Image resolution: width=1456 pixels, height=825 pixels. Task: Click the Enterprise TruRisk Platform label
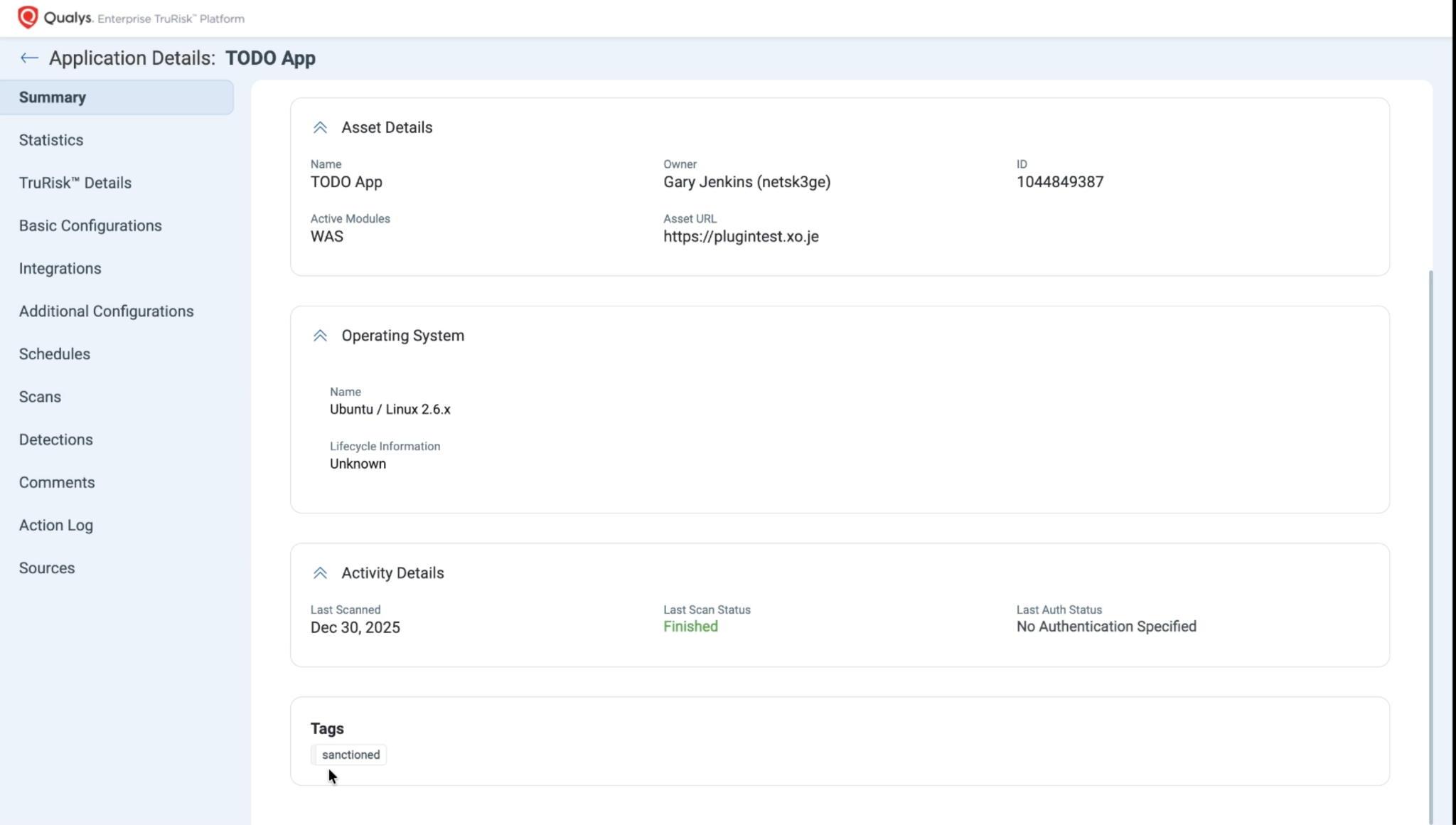171,19
